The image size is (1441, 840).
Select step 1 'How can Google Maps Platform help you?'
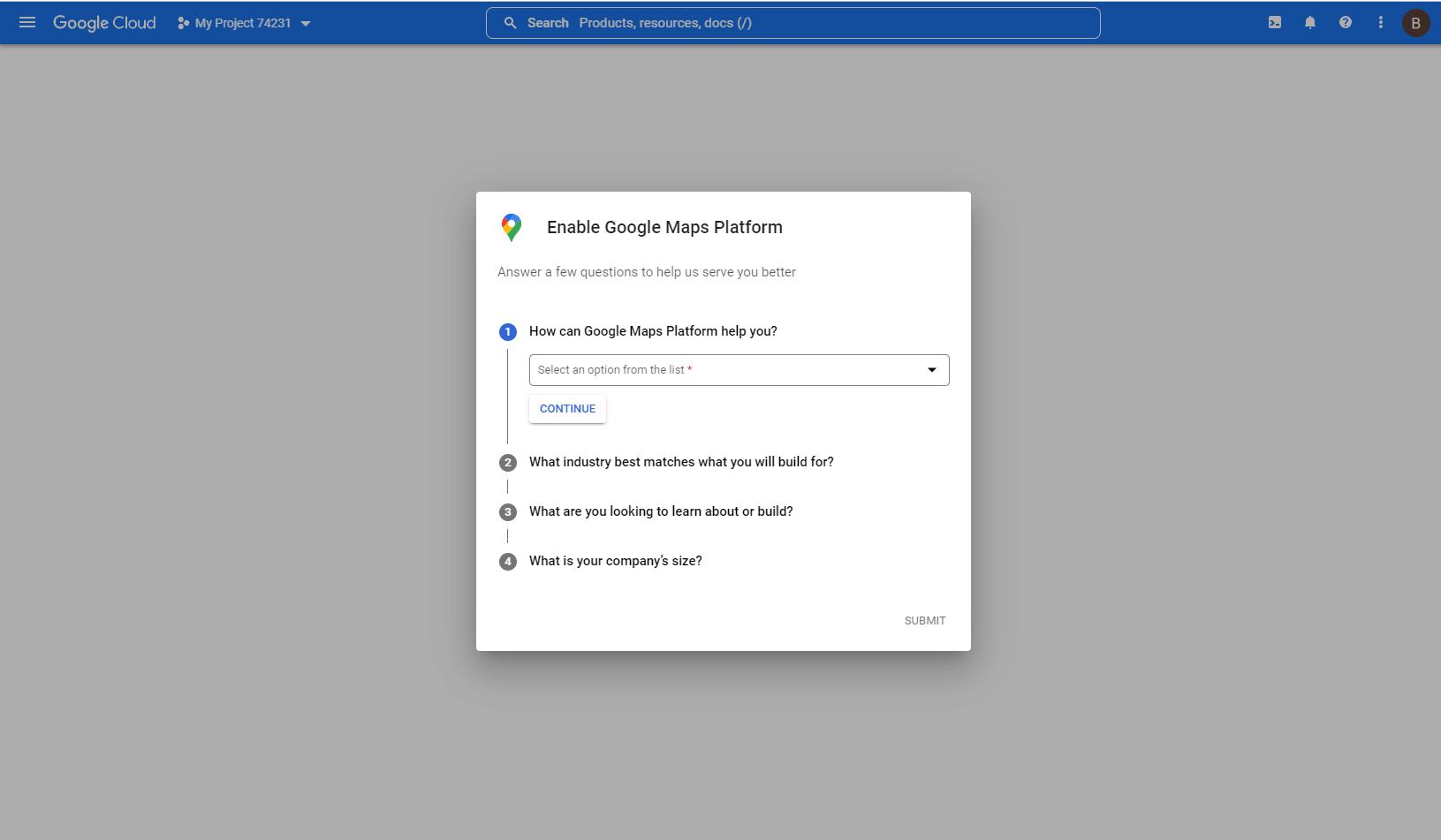(653, 331)
